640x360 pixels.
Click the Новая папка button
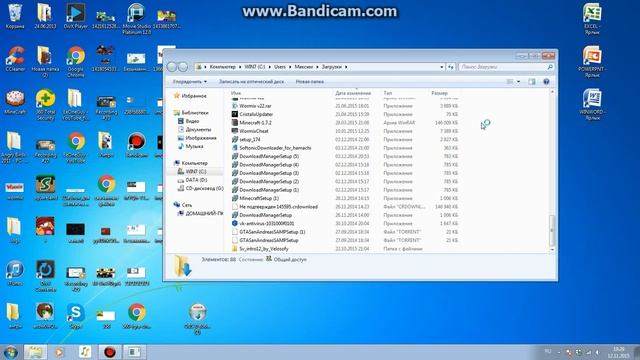pos(310,82)
